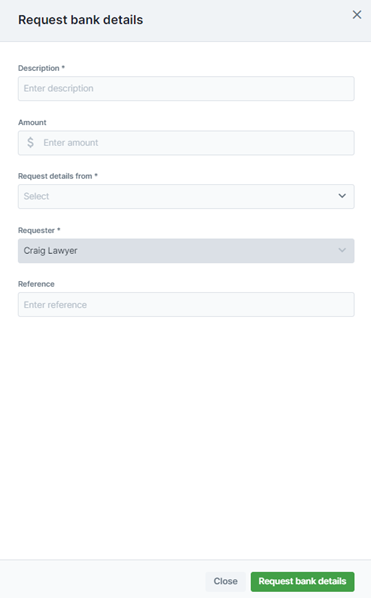This screenshot has width=371, height=598.
Task: Close the dialog with the X icon
Action: (x=357, y=15)
